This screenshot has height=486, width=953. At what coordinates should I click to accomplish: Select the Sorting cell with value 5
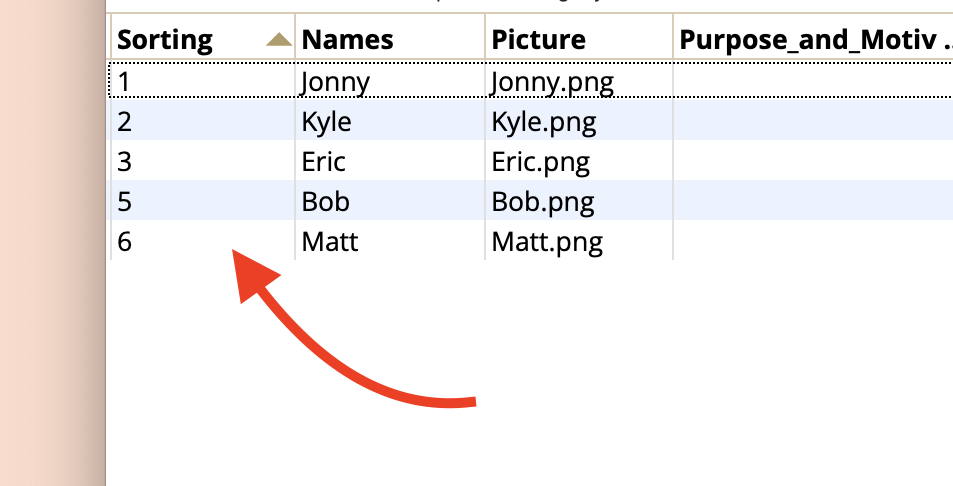point(203,200)
